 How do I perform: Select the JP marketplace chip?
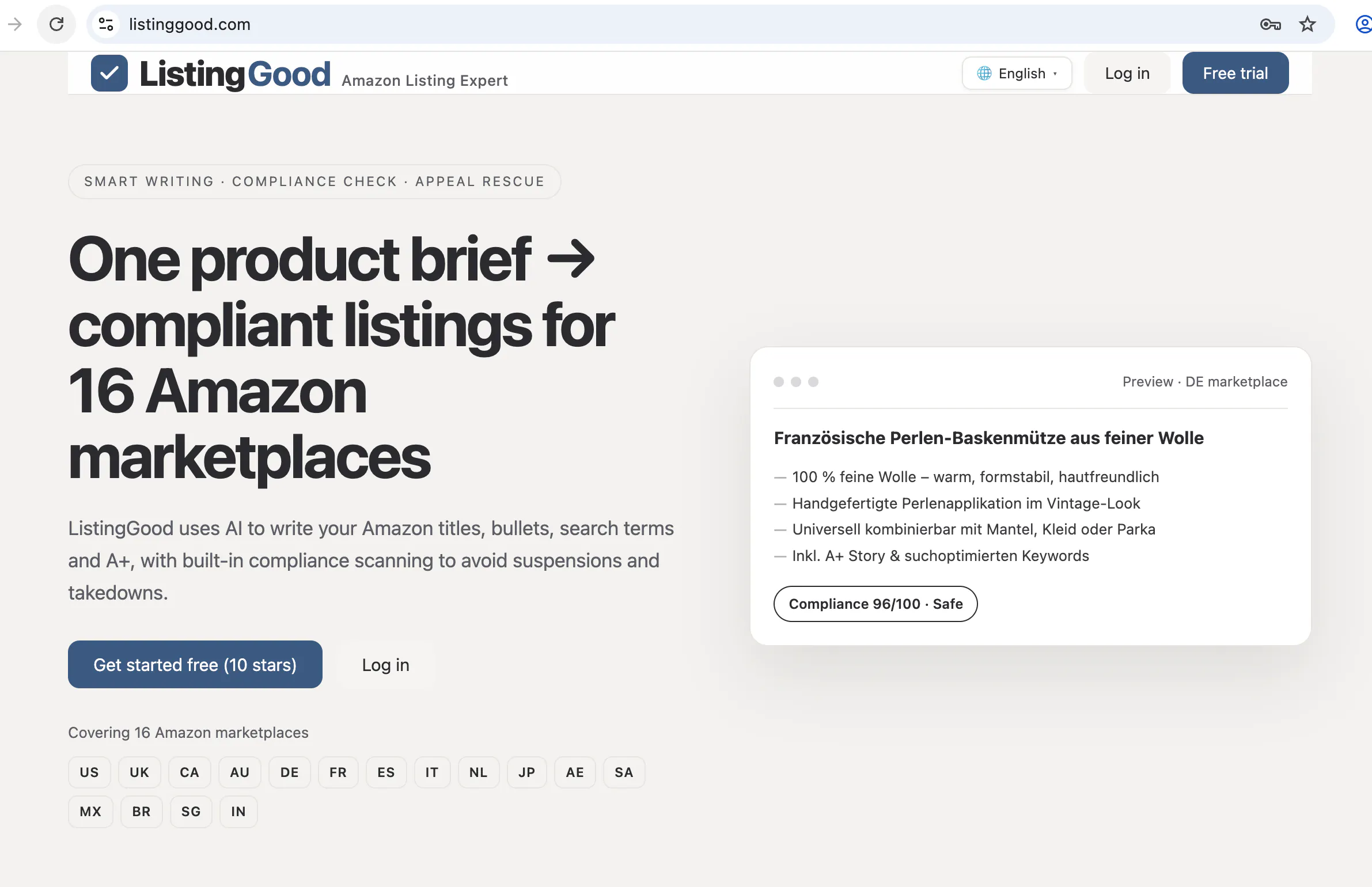pos(527,772)
